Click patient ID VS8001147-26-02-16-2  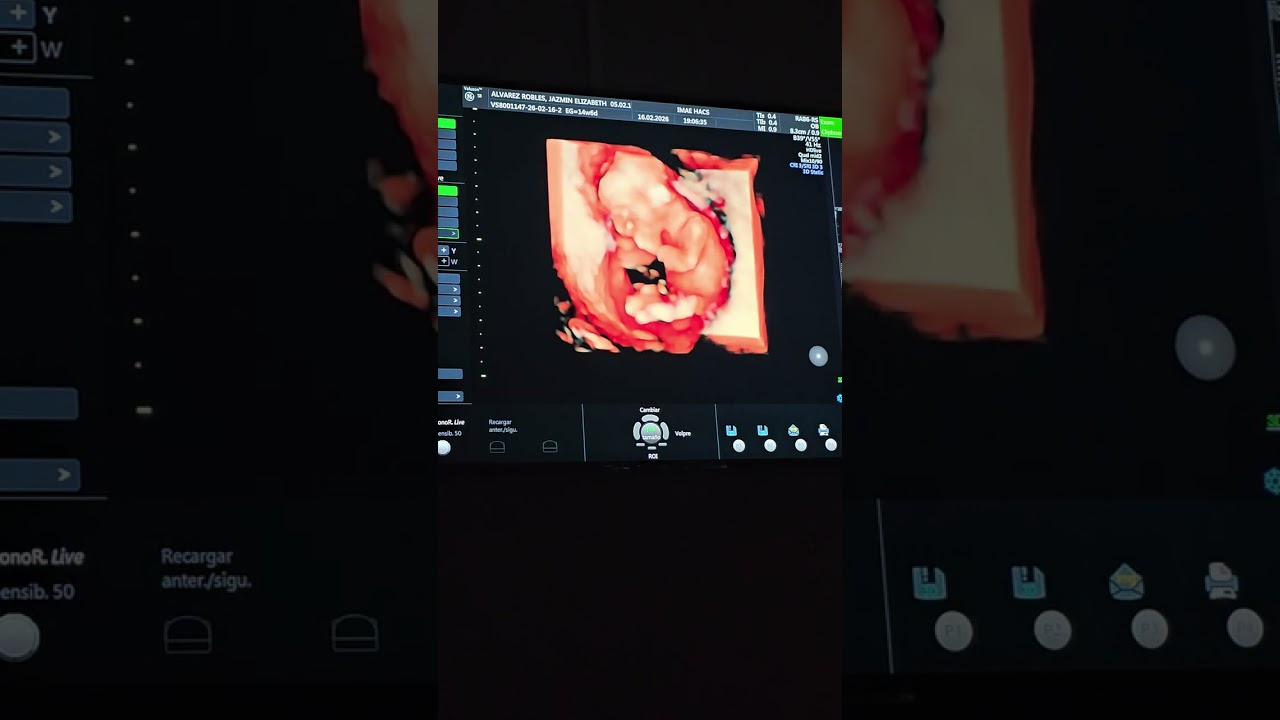click(x=526, y=108)
